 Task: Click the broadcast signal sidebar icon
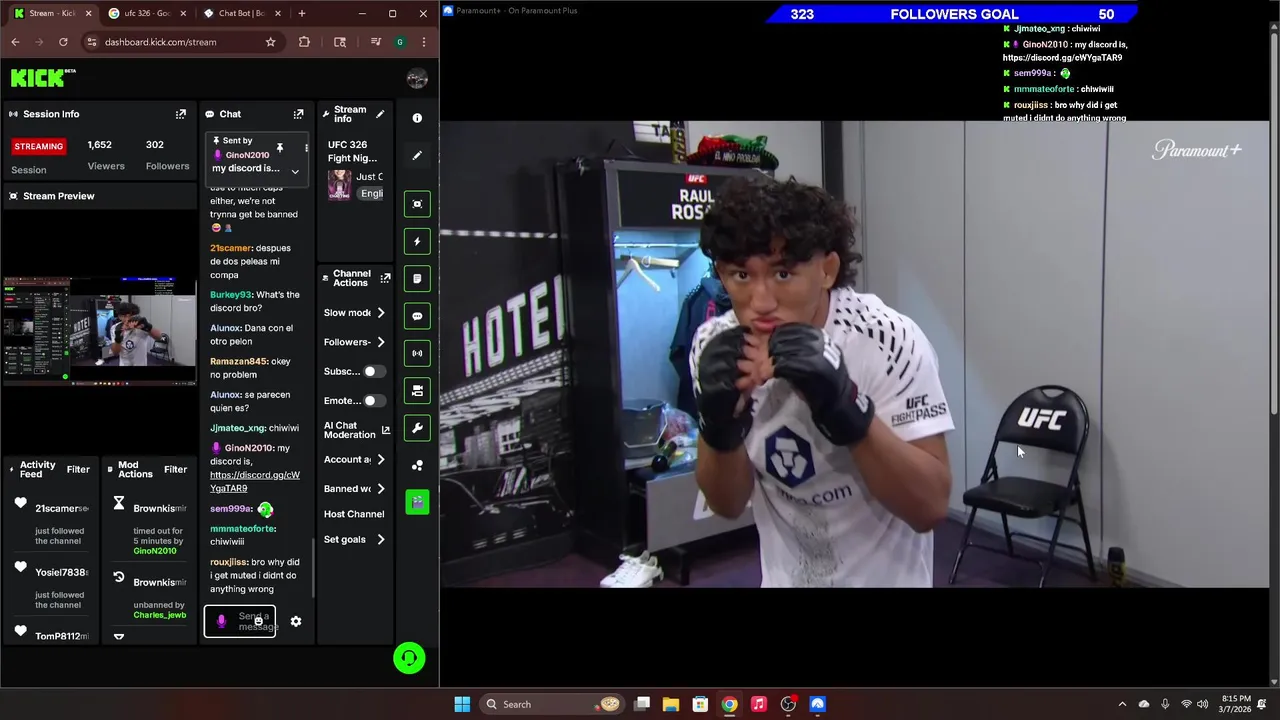point(417,353)
